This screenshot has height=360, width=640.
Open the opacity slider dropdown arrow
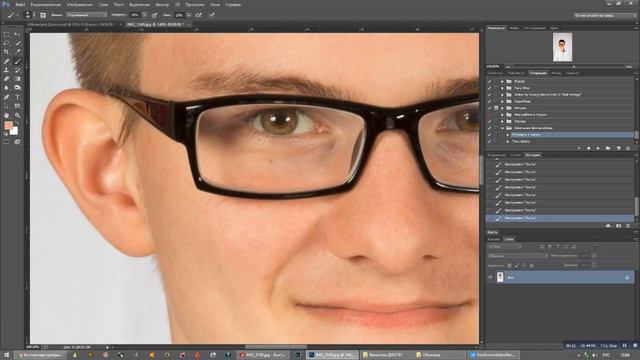coord(144,15)
